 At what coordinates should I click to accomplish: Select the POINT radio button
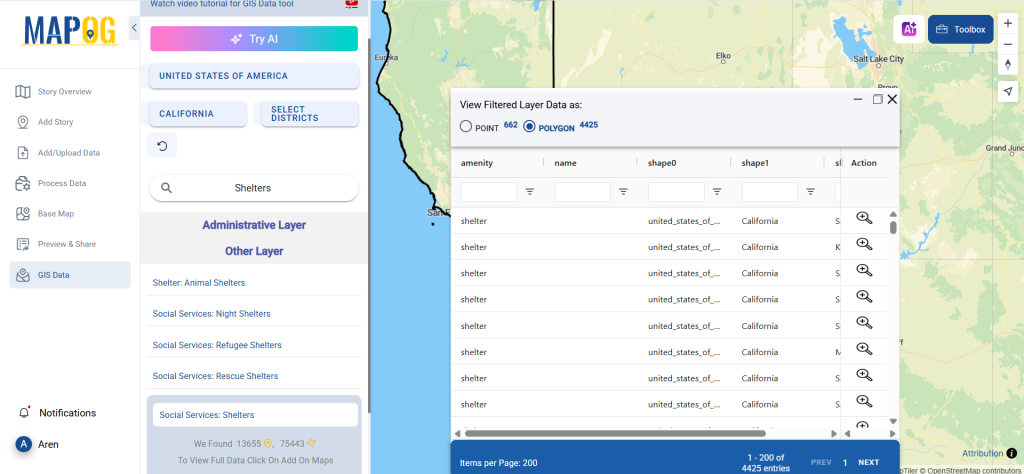tap(466, 126)
